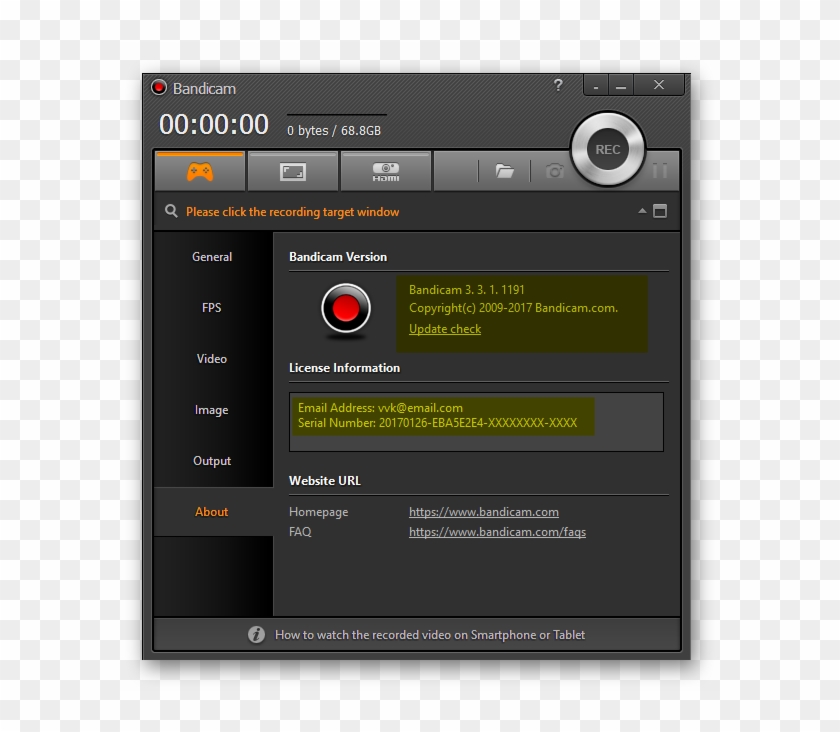Image resolution: width=840 pixels, height=732 pixels.
Task: Open the output folder icon
Action: (503, 171)
